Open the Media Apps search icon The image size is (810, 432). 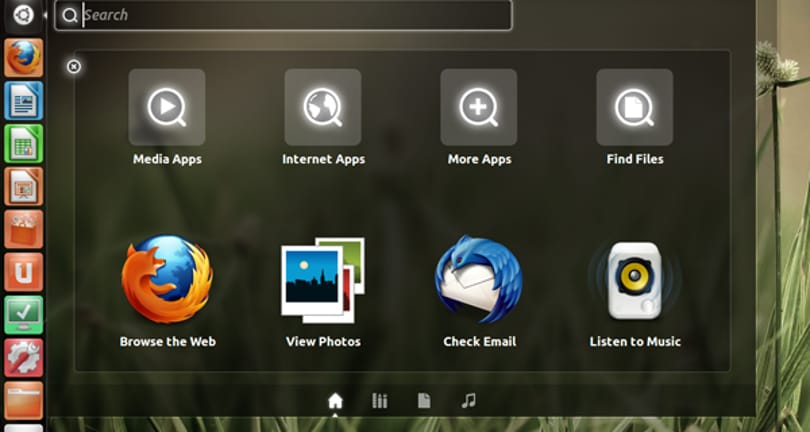(x=167, y=107)
